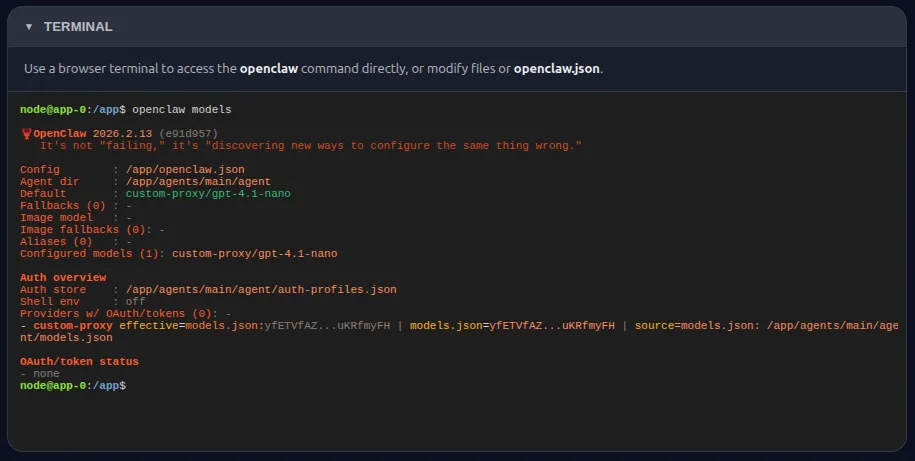Click the green Default model custom-proxy/gpt-4.1-nano
The width and height of the screenshot is (915, 461).
(x=208, y=194)
